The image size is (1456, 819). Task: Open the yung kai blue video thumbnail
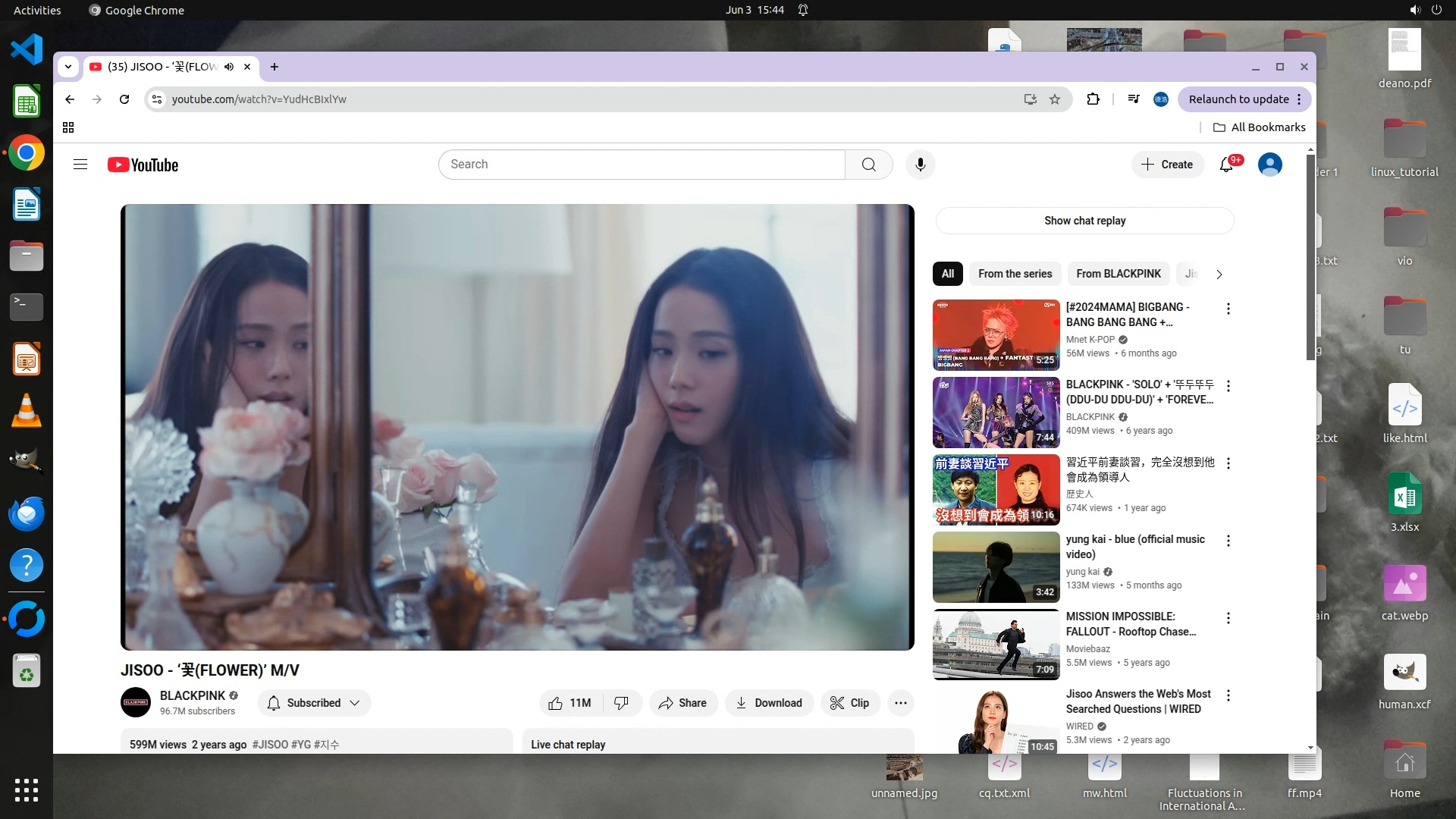tap(996, 567)
